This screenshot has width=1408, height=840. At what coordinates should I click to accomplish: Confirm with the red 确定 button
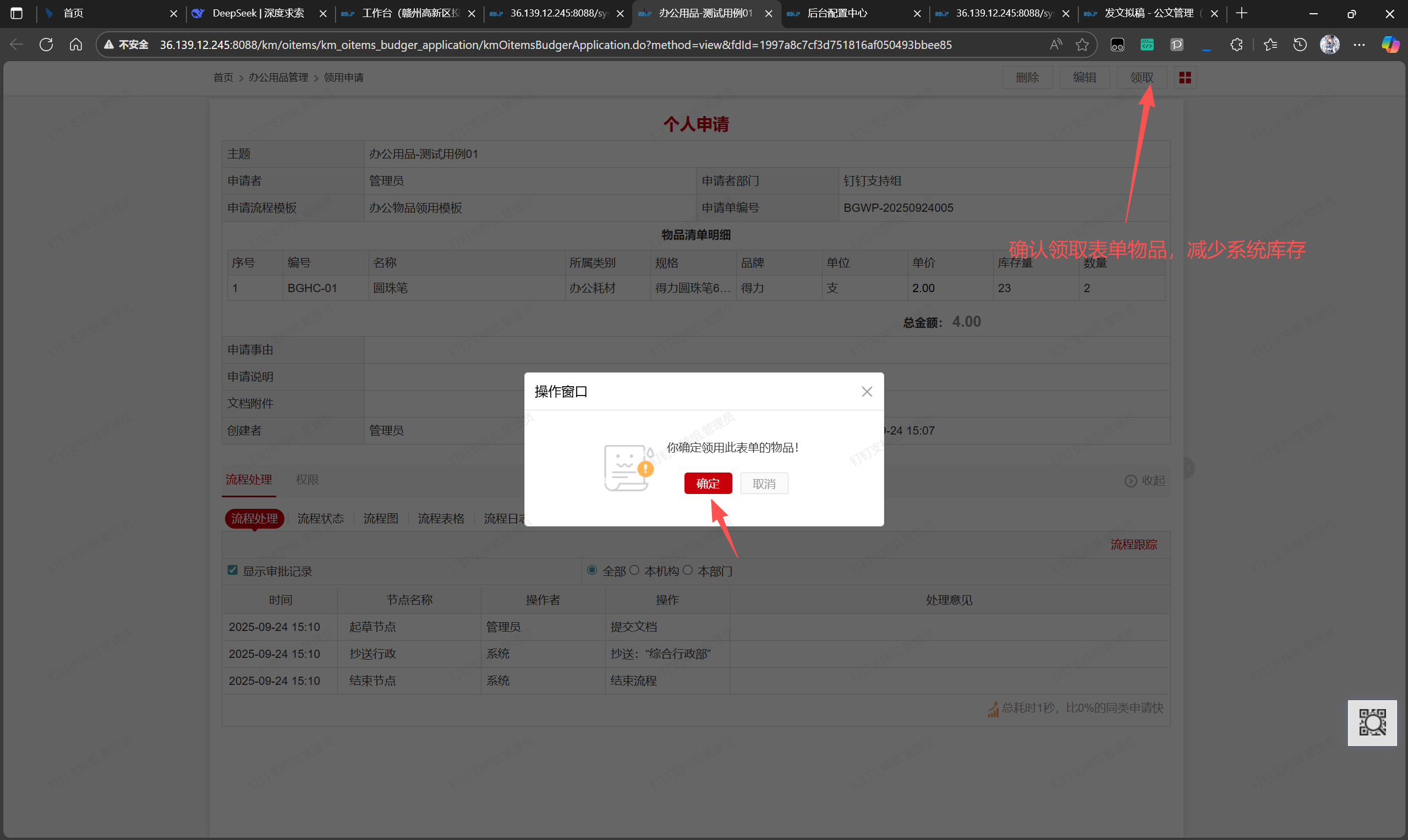[x=707, y=484]
